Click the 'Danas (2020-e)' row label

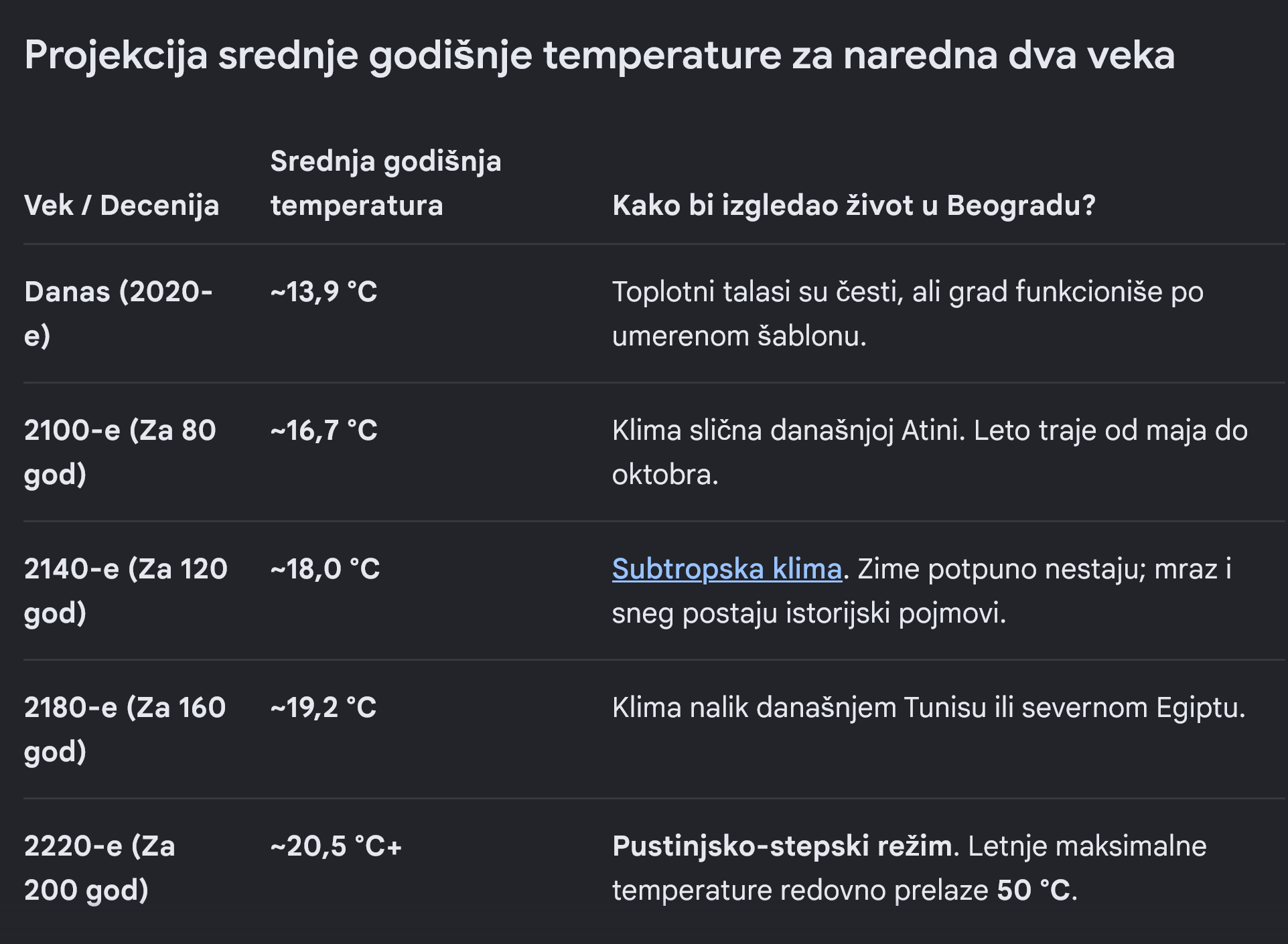coord(119,313)
